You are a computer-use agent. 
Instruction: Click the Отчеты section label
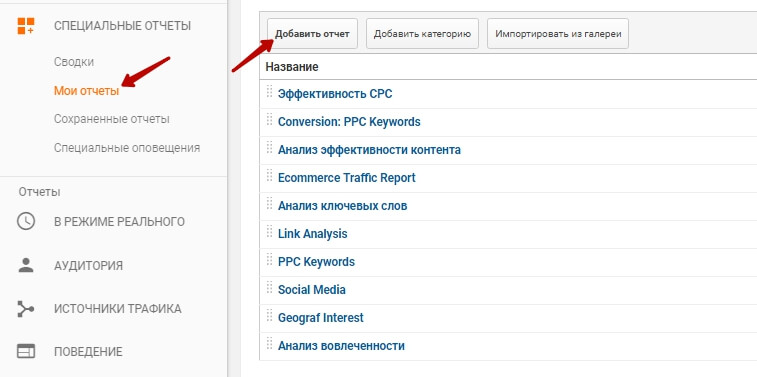[x=40, y=192]
